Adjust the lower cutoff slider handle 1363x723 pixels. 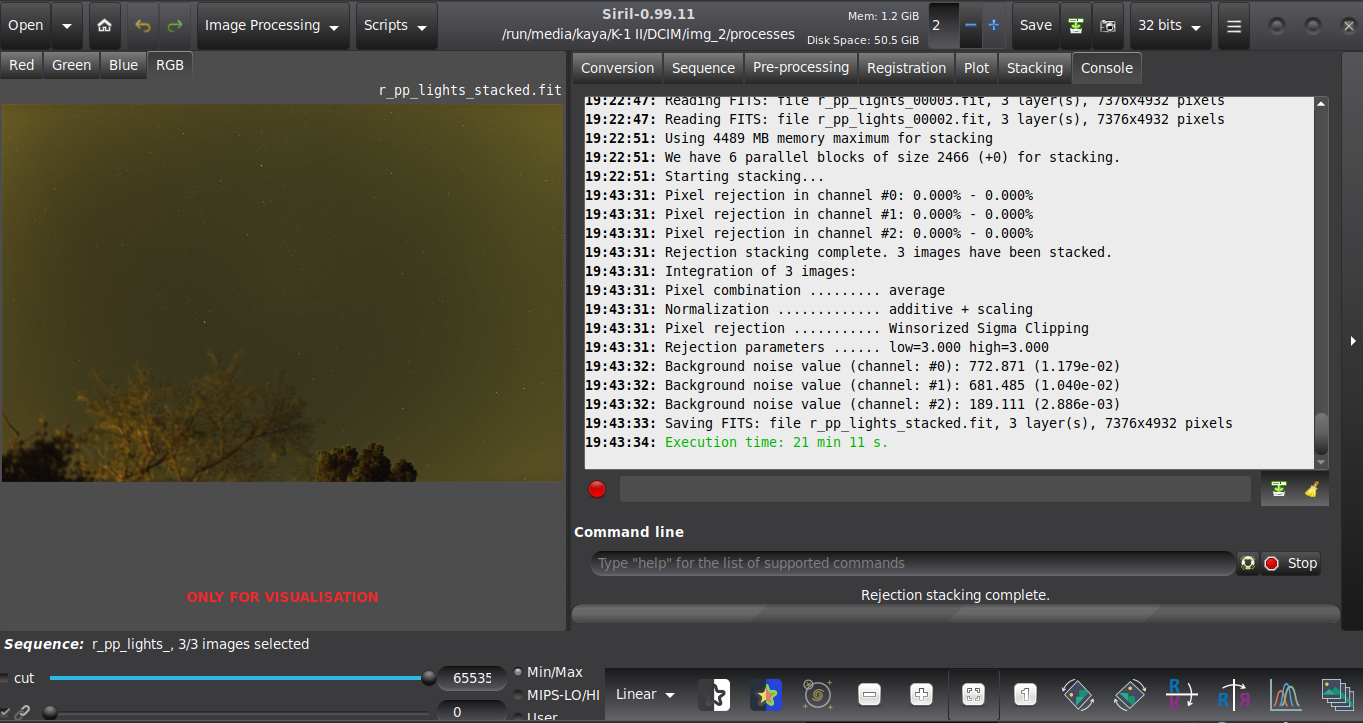tap(49, 712)
